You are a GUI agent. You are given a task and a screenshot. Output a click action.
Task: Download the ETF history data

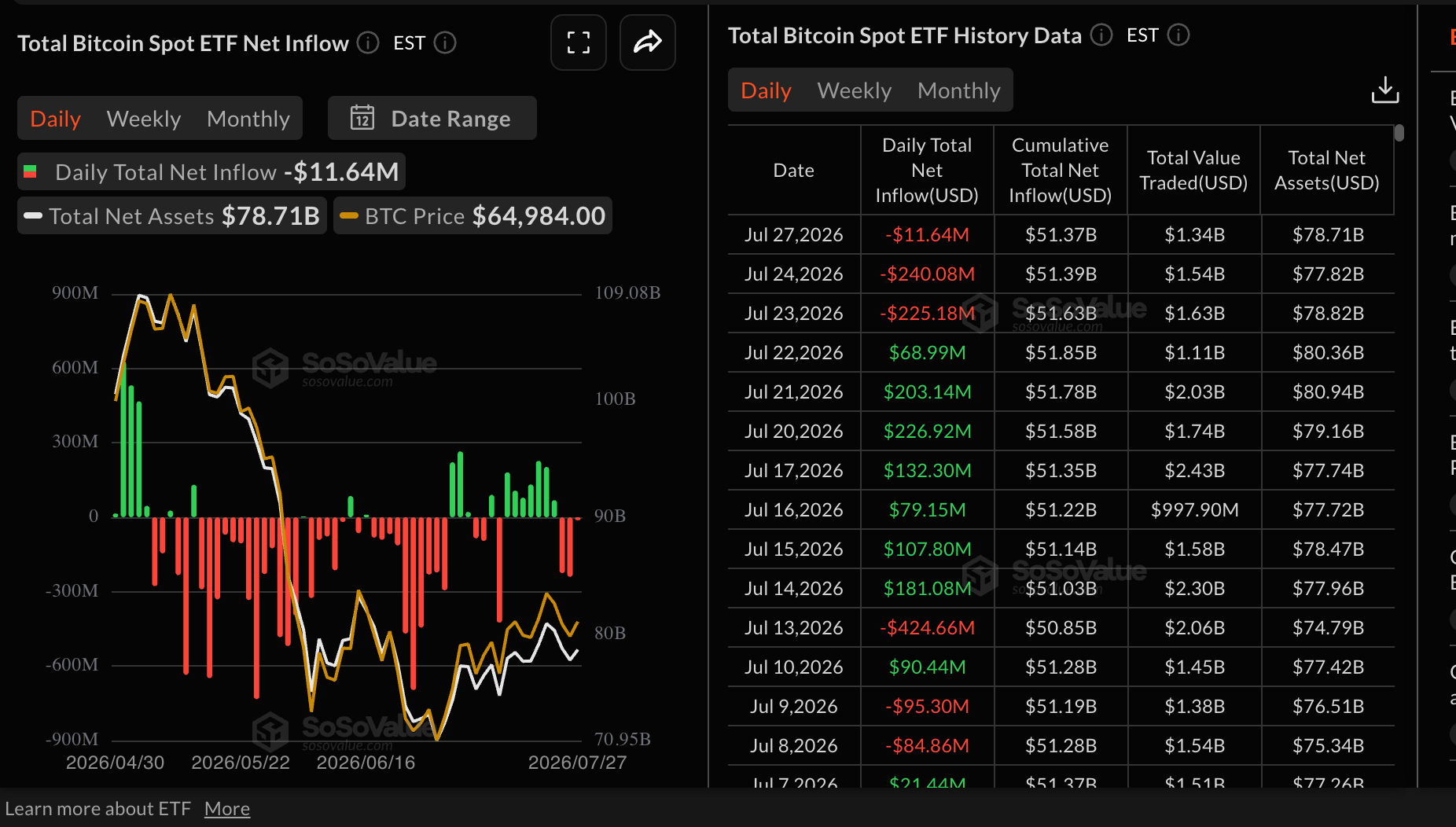click(1385, 90)
